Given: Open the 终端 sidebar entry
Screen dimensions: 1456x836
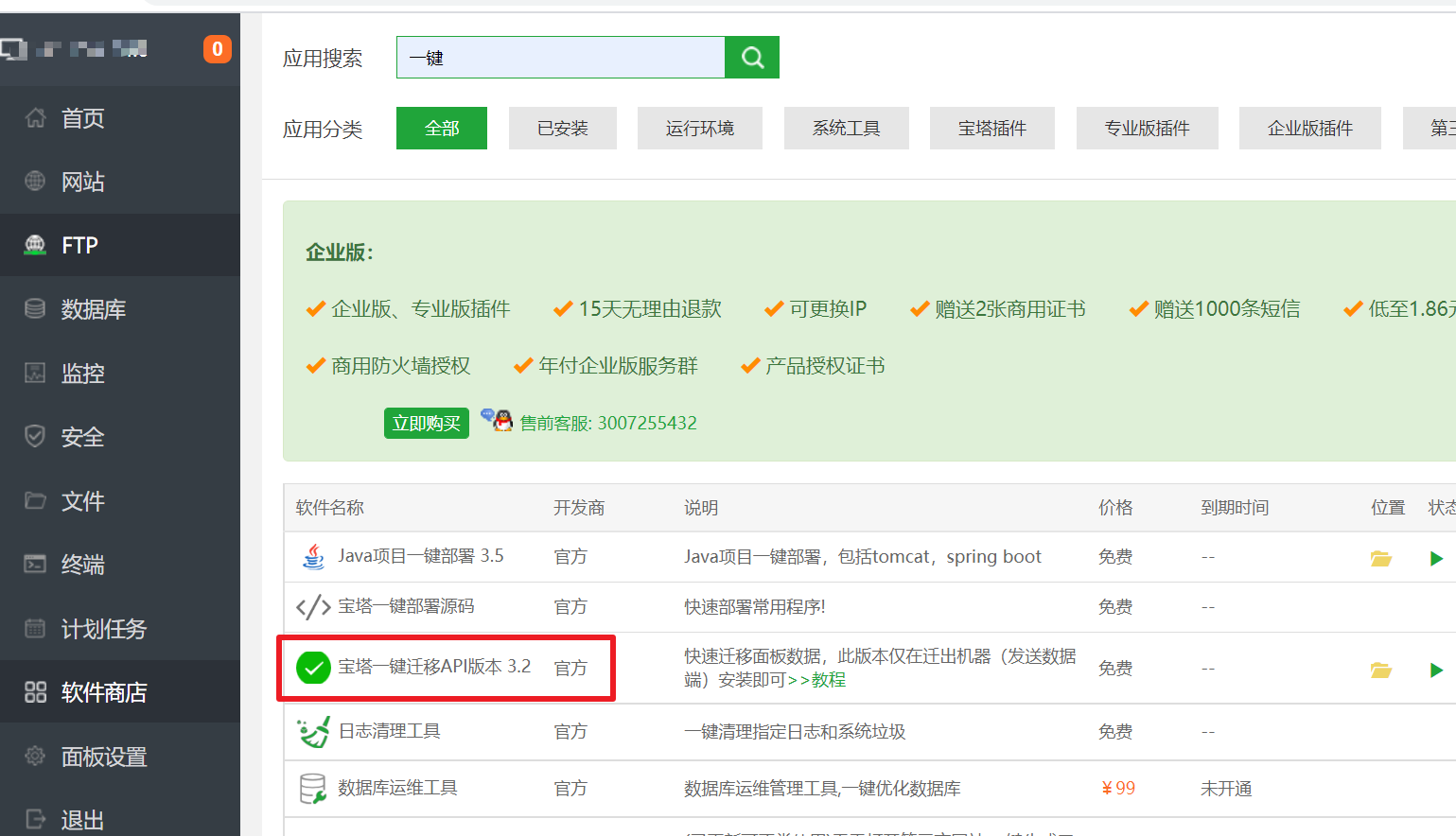Looking at the screenshot, I should (83, 565).
